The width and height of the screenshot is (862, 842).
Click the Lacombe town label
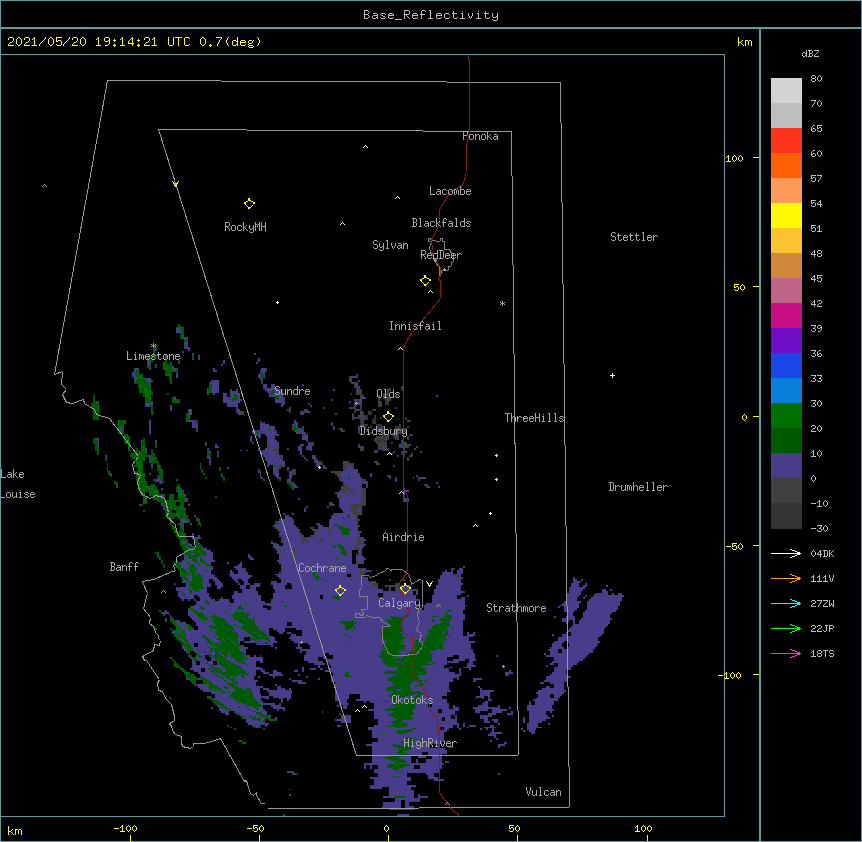pyautogui.click(x=450, y=191)
